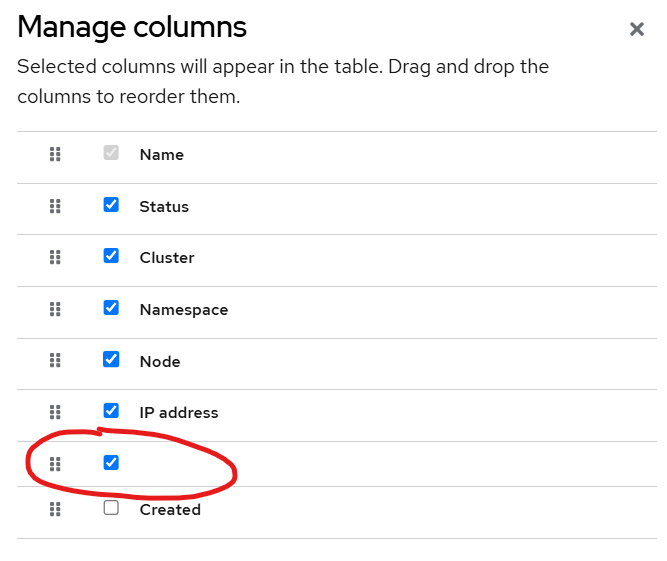Uncheck the checkbox in the unlabeled row
Viewport: 667px width, 561px height.
click(x=111, y=462)
